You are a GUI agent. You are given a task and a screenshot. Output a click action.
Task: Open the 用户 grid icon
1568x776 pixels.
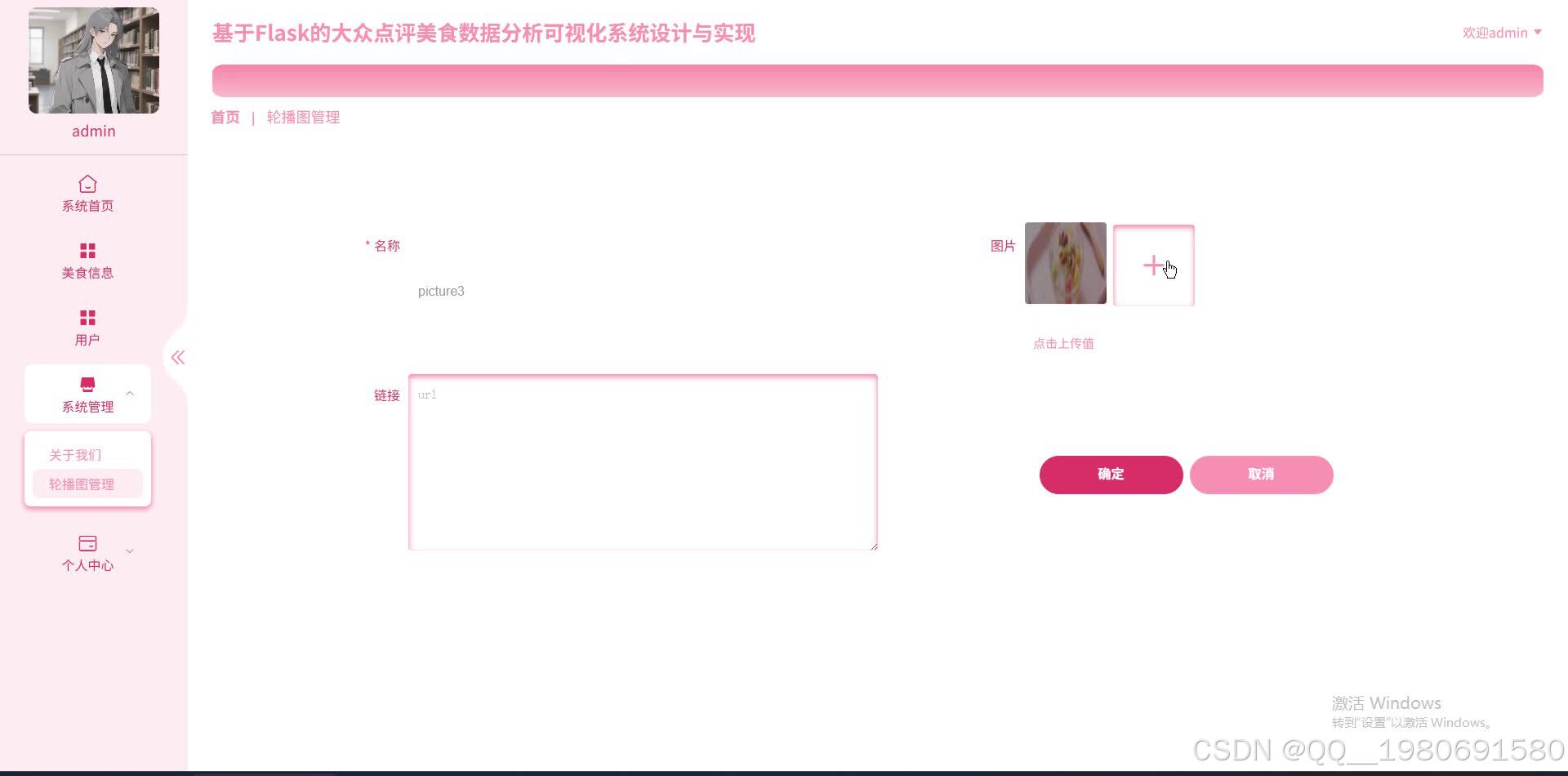(x=87, y=318)
